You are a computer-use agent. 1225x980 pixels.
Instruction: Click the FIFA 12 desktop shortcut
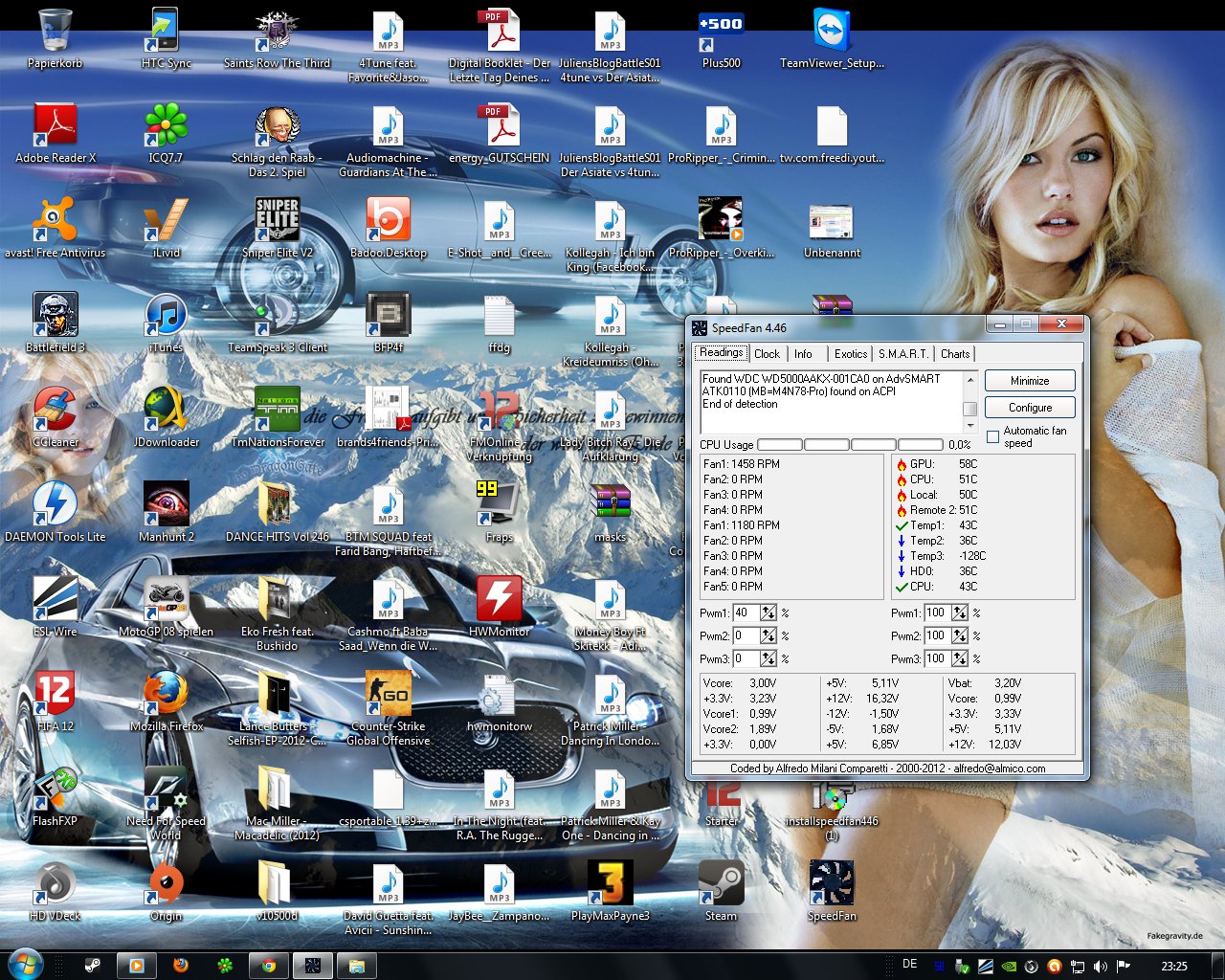point(55,702)
